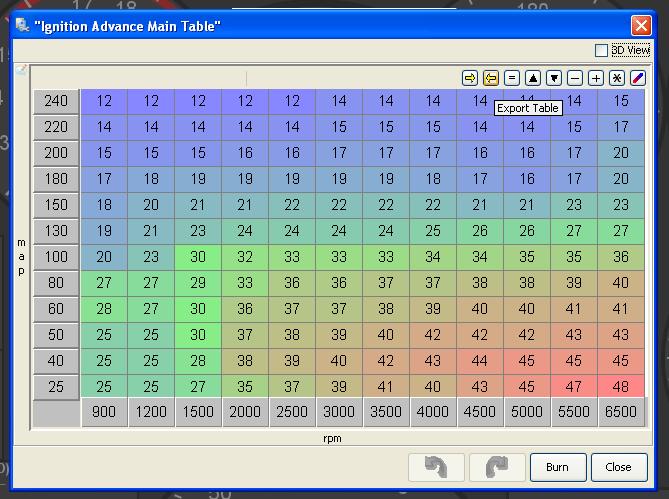Select the 80 map axis bin
The height and width of the screenshot is (499, 669).
click(x=56, y=283)
